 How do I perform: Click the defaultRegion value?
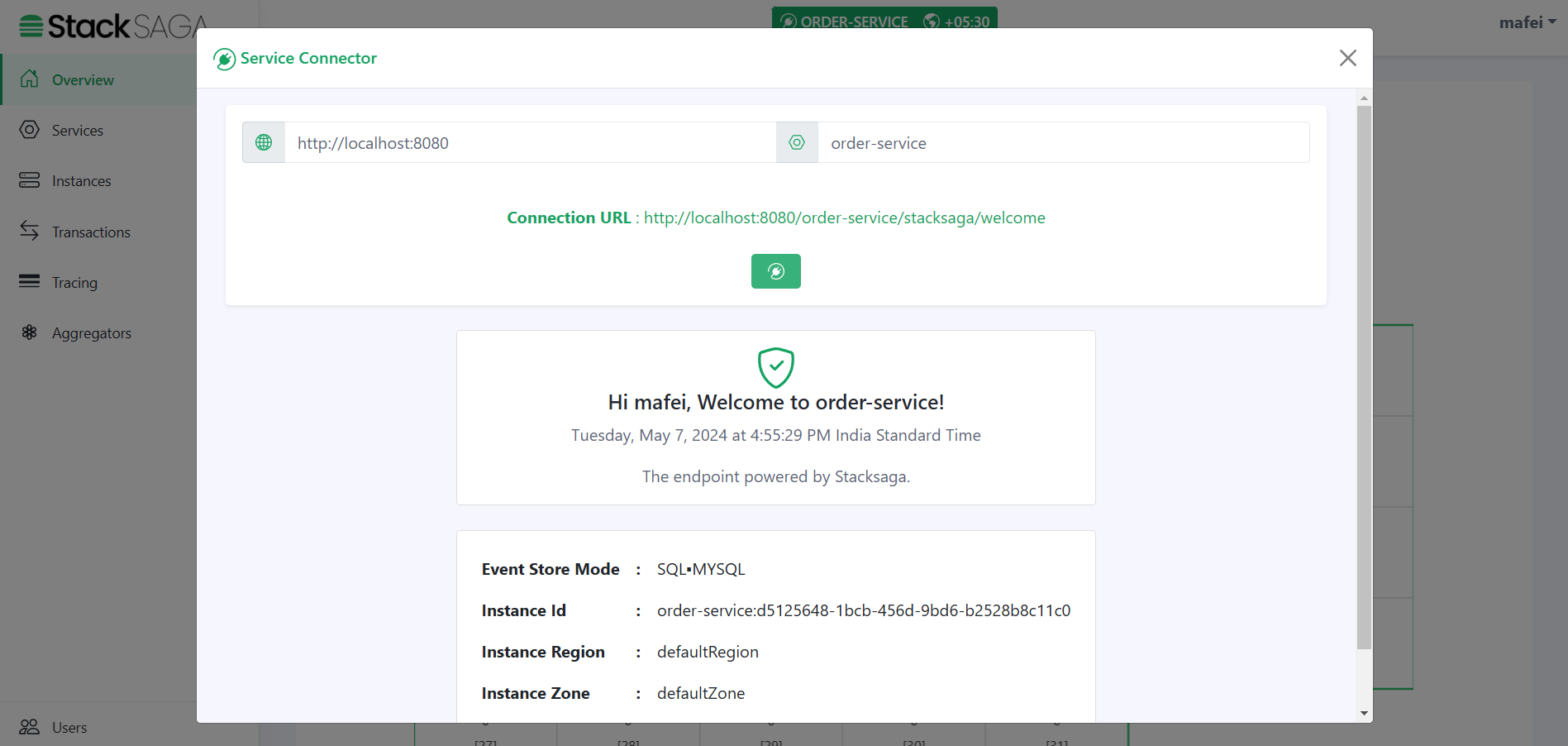click(708, 652)
